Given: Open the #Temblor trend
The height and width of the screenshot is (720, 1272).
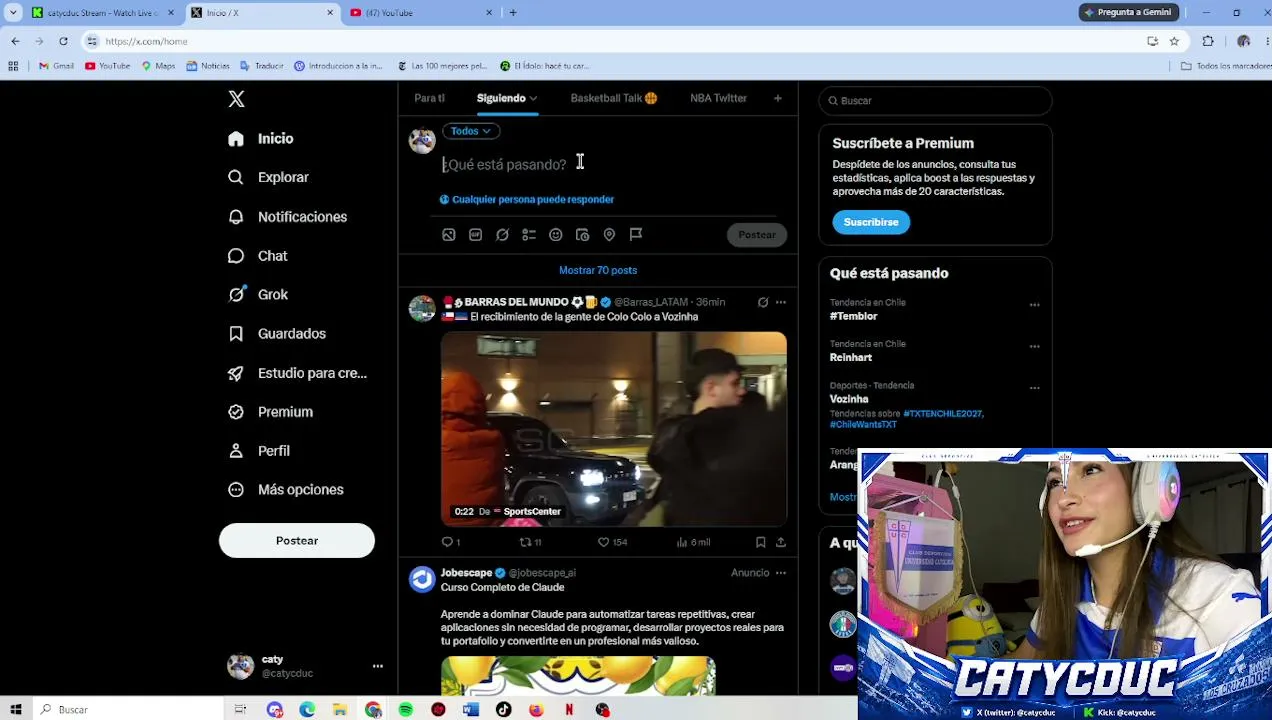Looking at the screenshot, I should pos(853,316).
